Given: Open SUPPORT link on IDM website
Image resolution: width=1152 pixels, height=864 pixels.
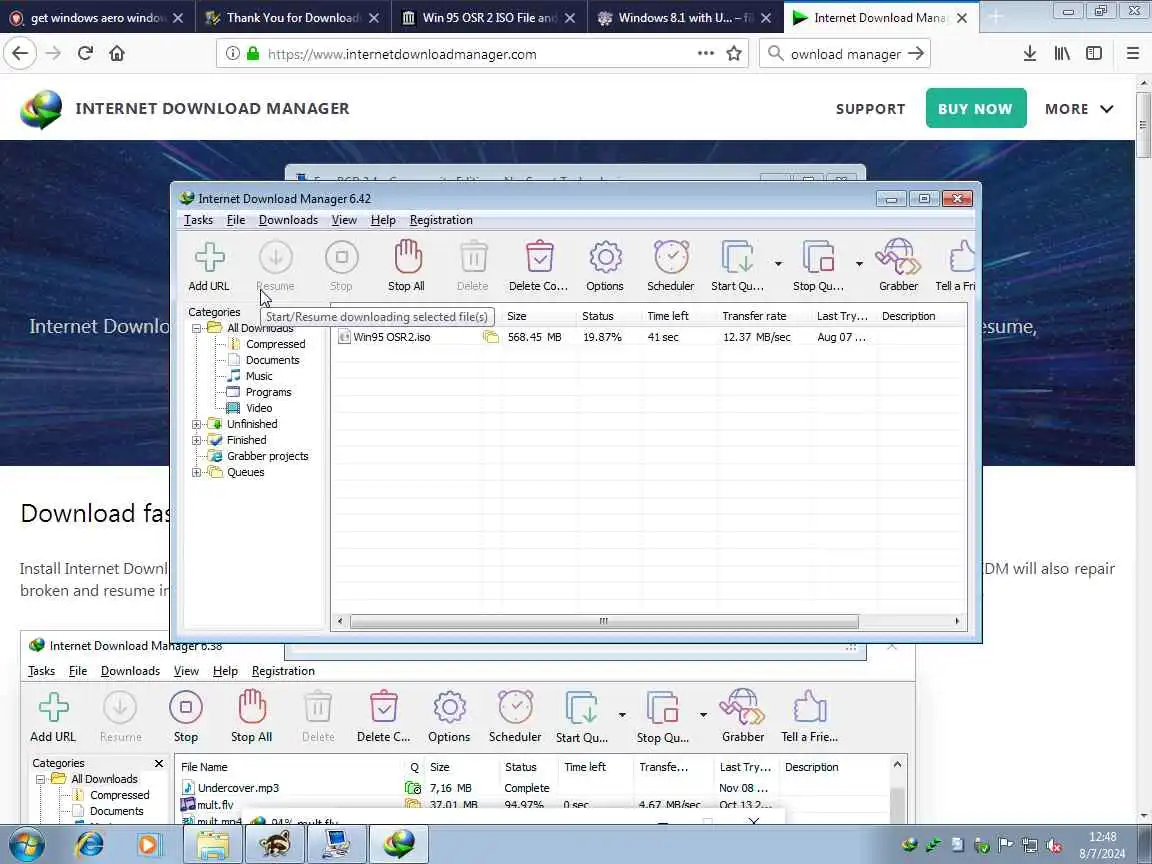Looking at the screenshot, I should (870, 109).
